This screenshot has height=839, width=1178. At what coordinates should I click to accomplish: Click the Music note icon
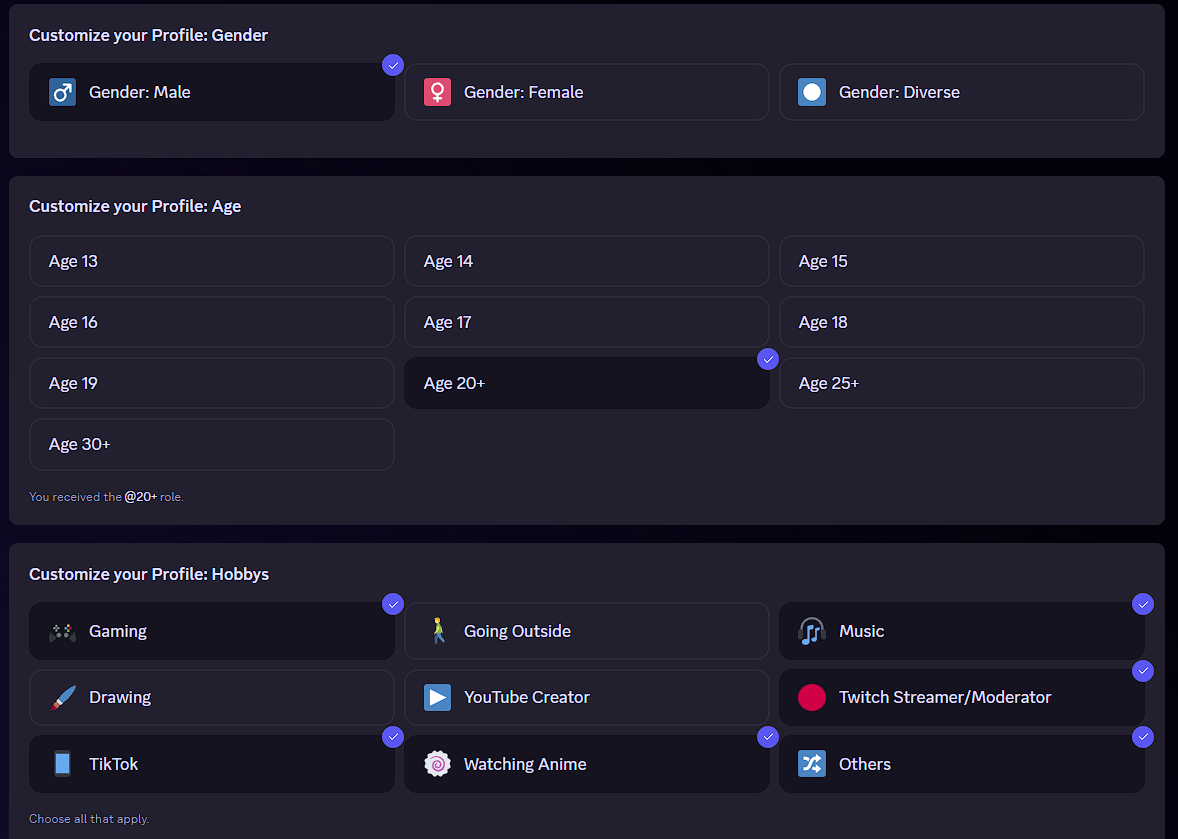coord(811,631)
